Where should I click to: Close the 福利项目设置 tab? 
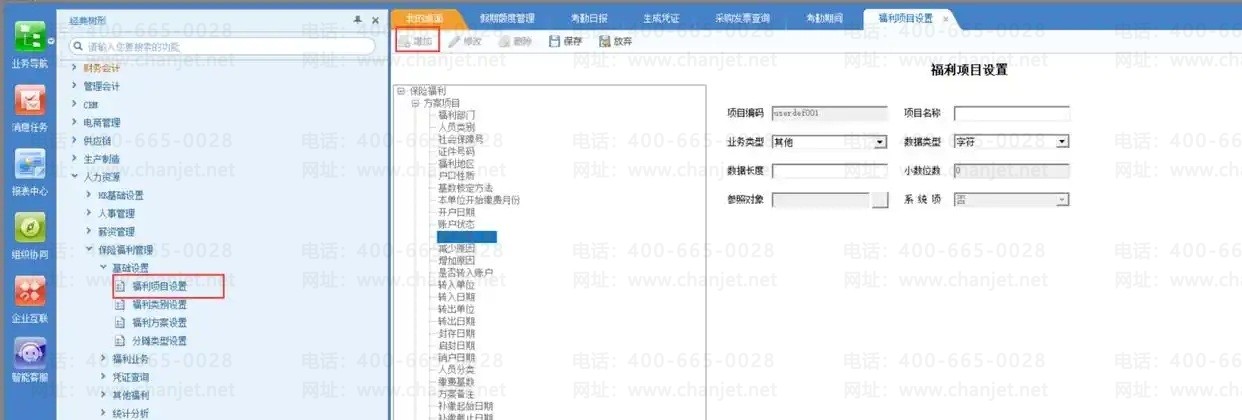click(946, 18)
